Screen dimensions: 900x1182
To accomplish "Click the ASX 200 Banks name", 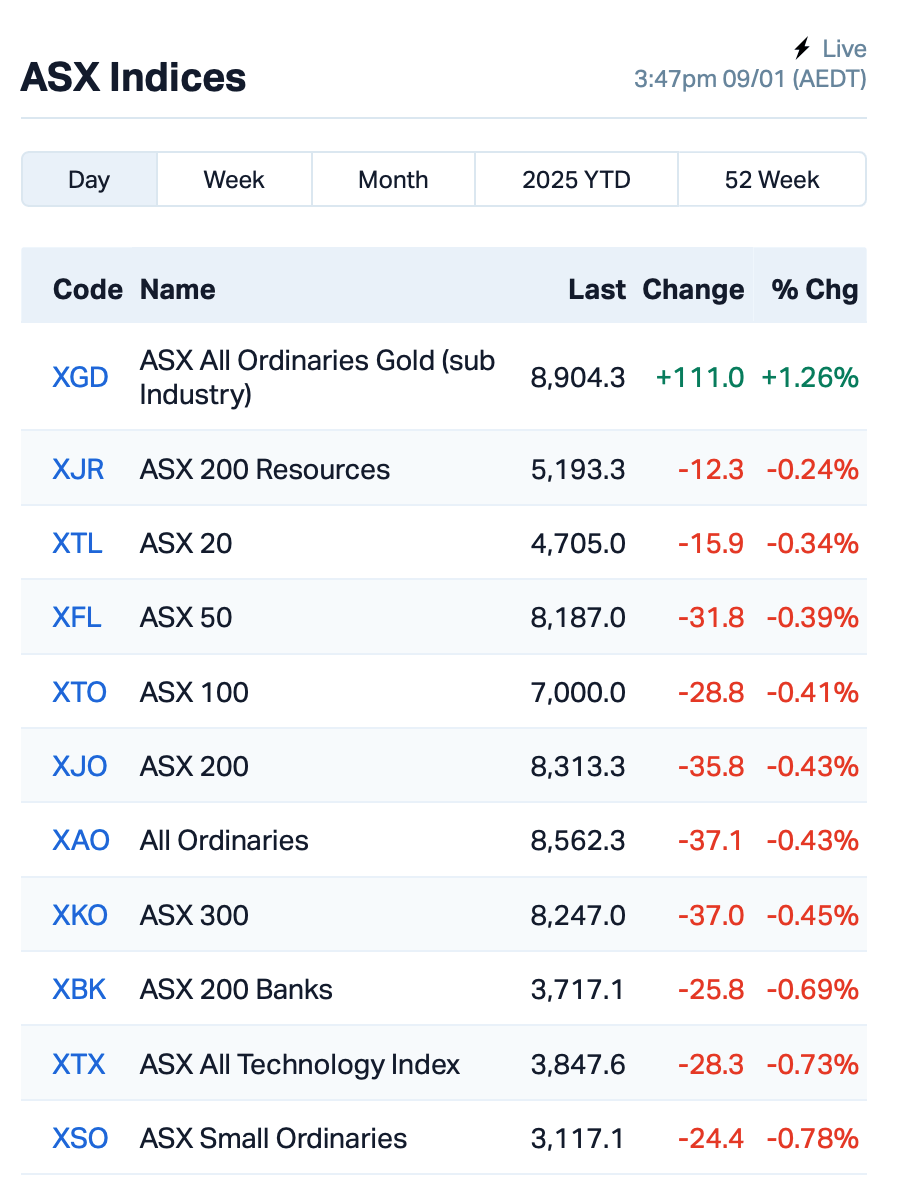I will point(237,989).
